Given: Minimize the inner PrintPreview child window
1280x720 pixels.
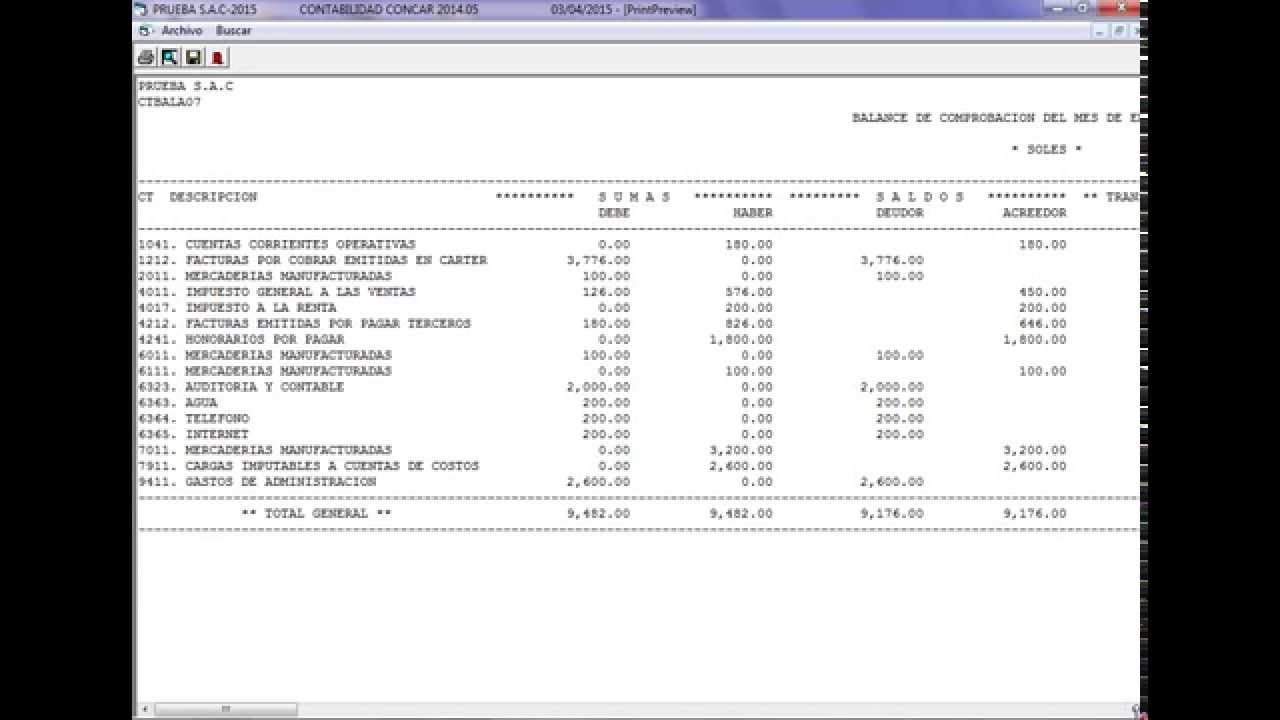Looking at the screenshot, I should click(1101, 31).
